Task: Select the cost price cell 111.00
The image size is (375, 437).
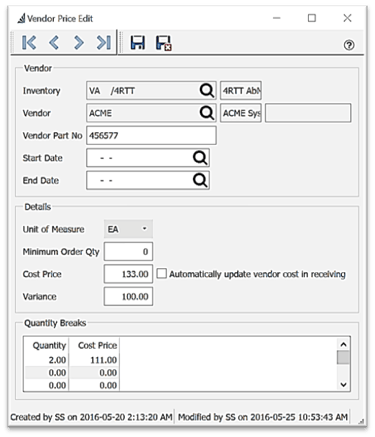Action: coord(95,360)
